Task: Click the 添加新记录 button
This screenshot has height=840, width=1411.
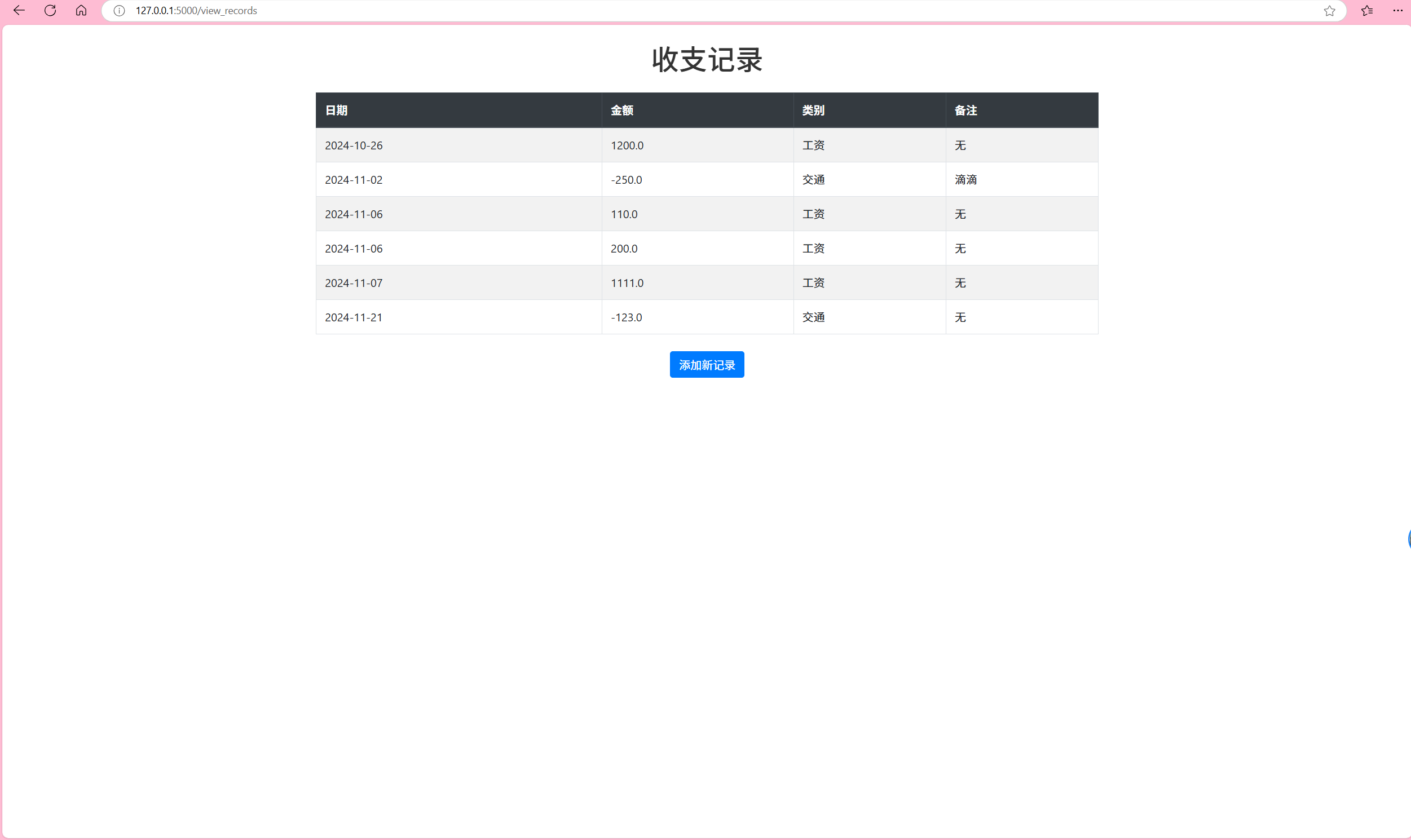Action: [707, 365]
